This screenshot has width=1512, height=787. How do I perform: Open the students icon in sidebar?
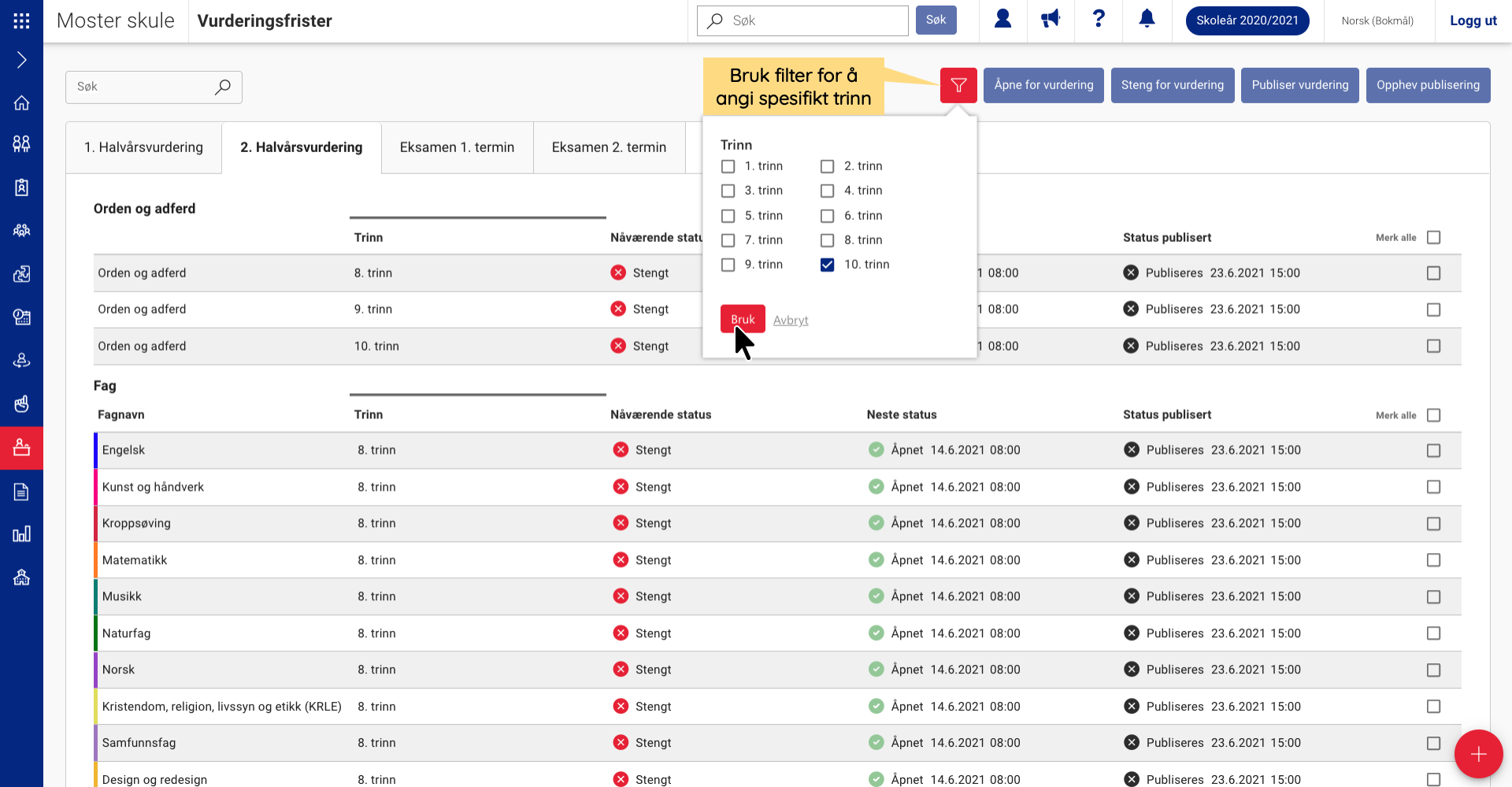[21, 143]
